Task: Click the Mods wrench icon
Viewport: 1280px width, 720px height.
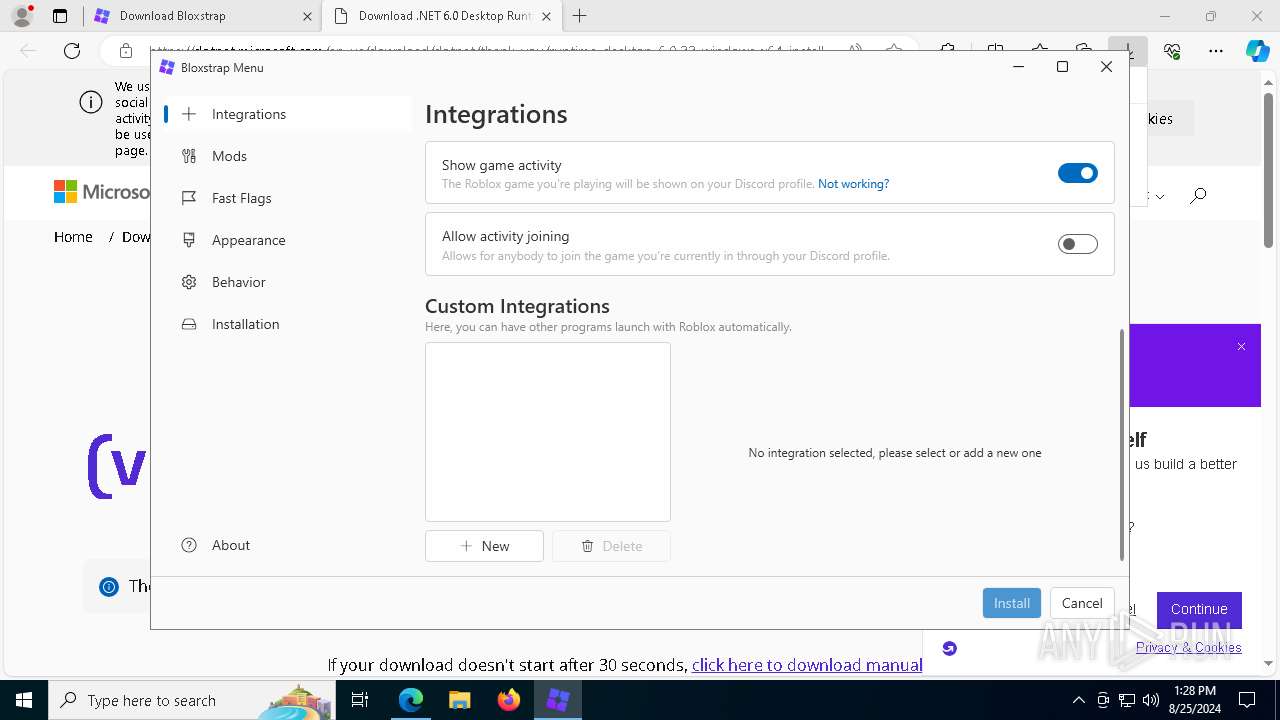Action: pyautogui.click(x=189, y=156)
